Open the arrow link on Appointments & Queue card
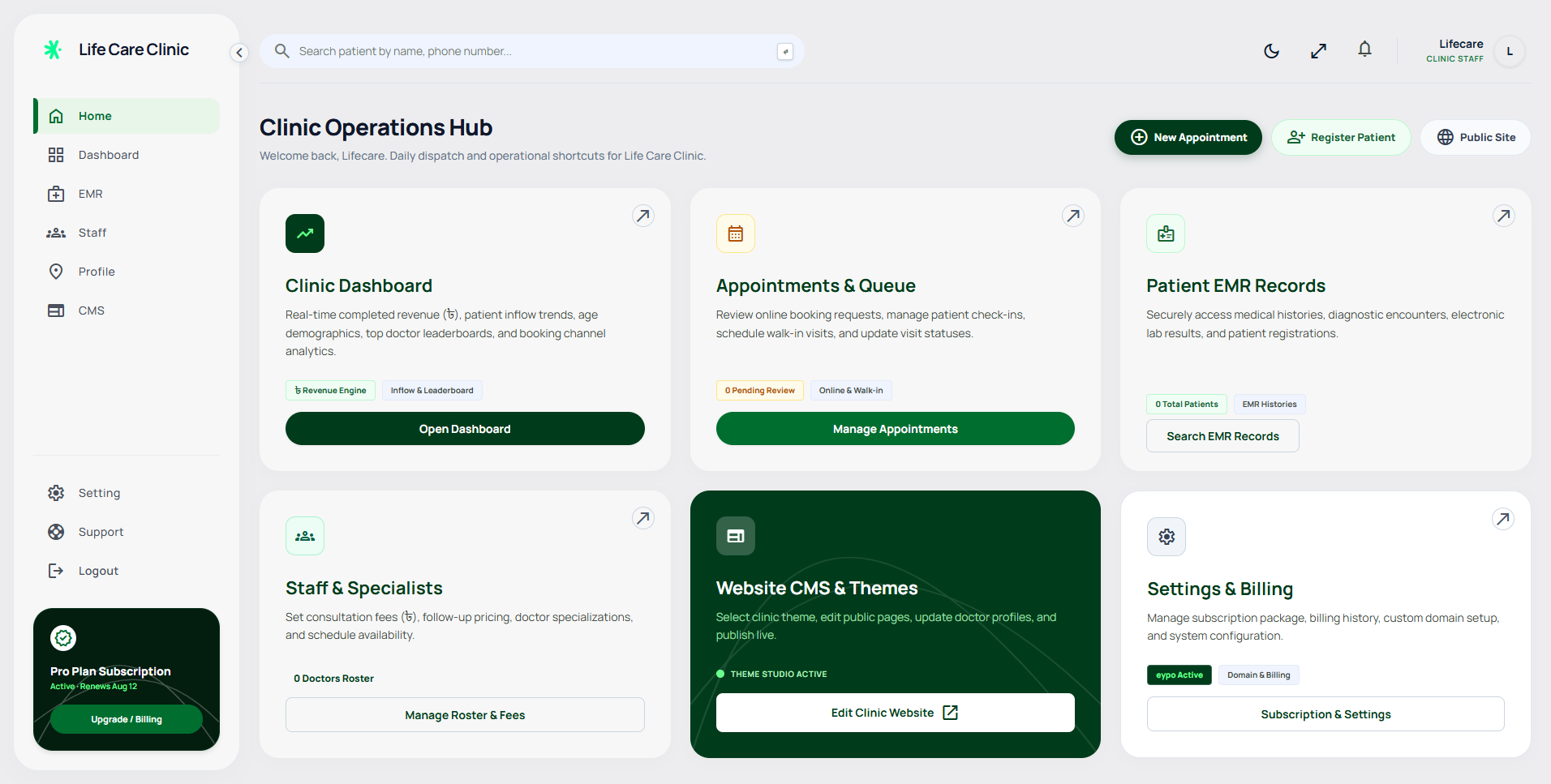Image resolution: width=1551 pixels, height=784 pixels. click(1072, 216)
